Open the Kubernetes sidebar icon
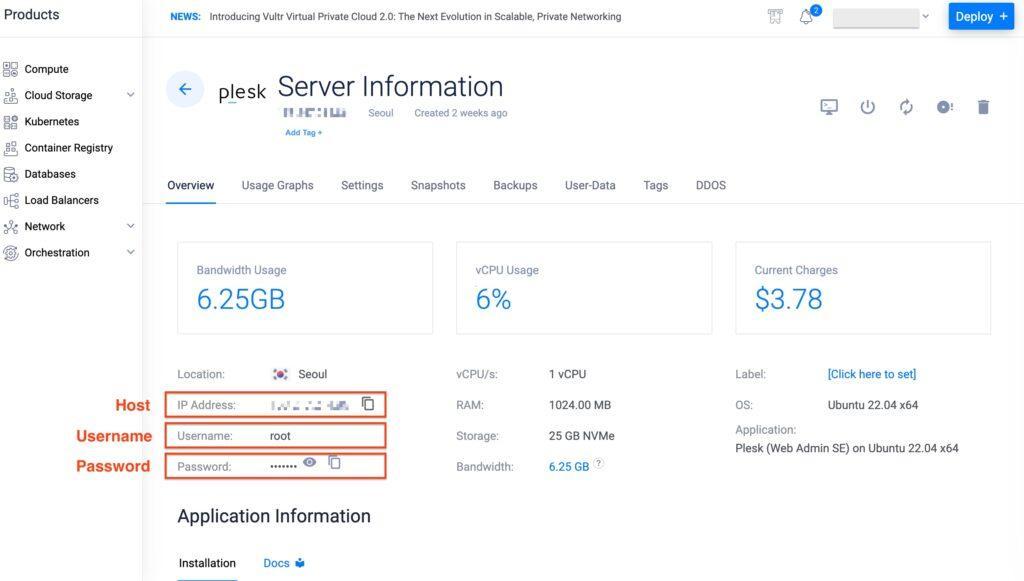Viewport: 1024px width, 581px height. [x=10, y=121]
